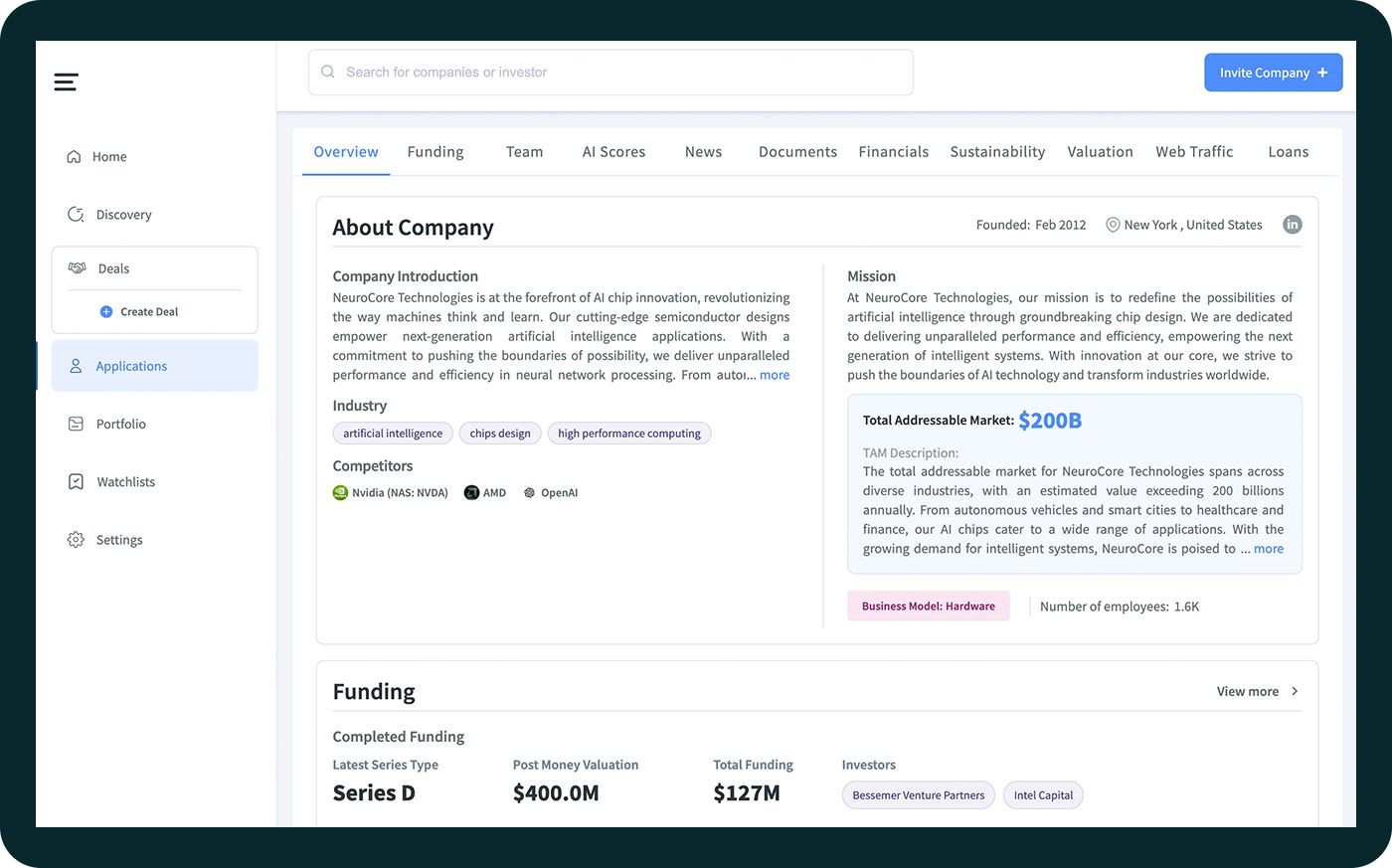Click the $200B addressable market value
1392x868 pixels.
coord(1050,421)
